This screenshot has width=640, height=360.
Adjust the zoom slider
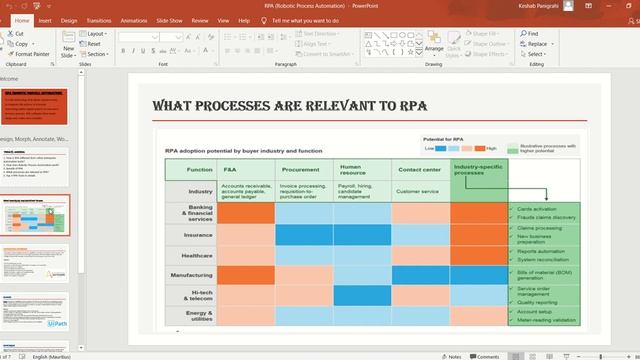601,357
